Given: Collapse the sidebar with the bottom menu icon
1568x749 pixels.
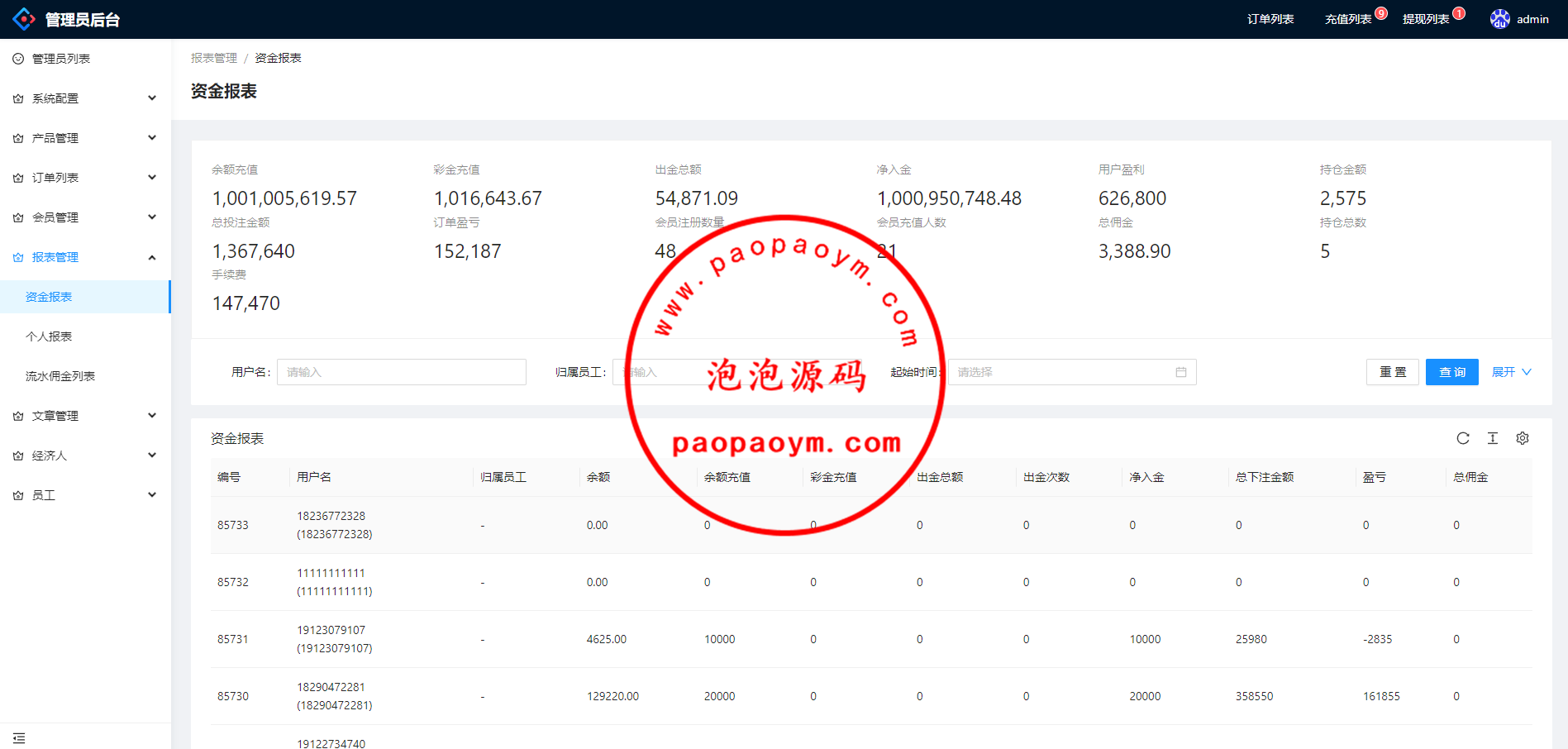Looking at the screenshot, I should tap(19, 737).
